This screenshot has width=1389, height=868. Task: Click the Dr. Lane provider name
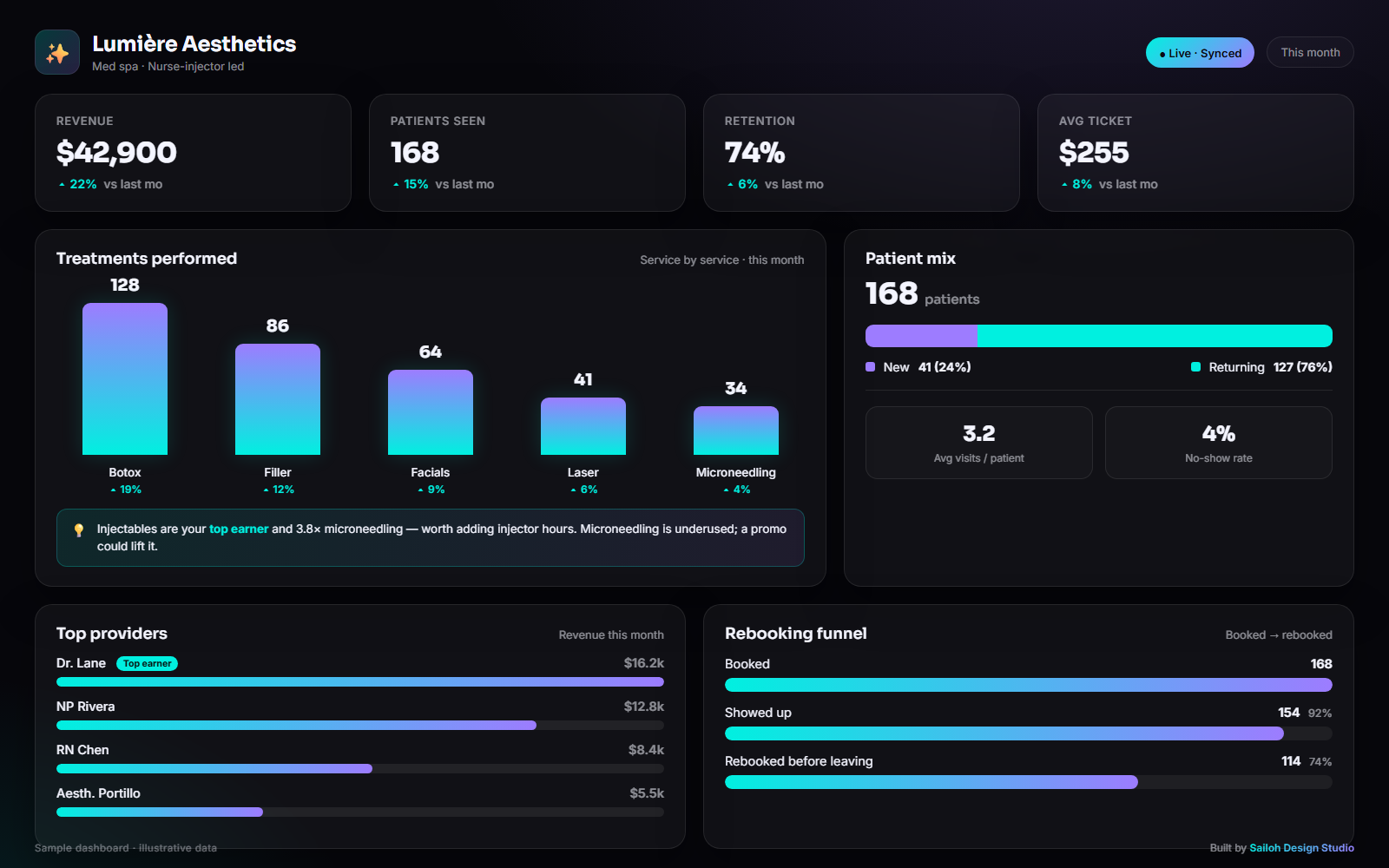(81, 663)
